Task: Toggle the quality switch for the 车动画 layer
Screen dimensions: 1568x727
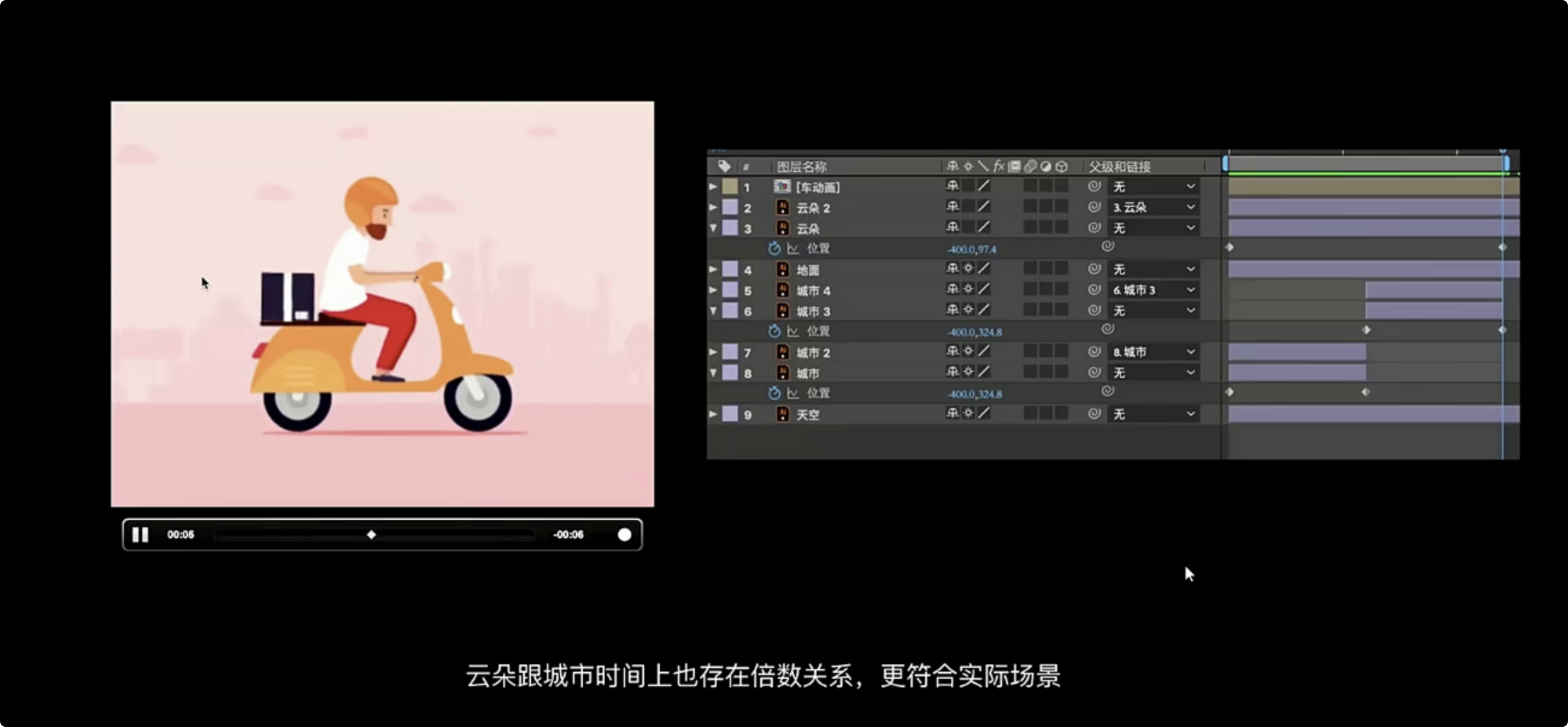Action: coord(984,186)
